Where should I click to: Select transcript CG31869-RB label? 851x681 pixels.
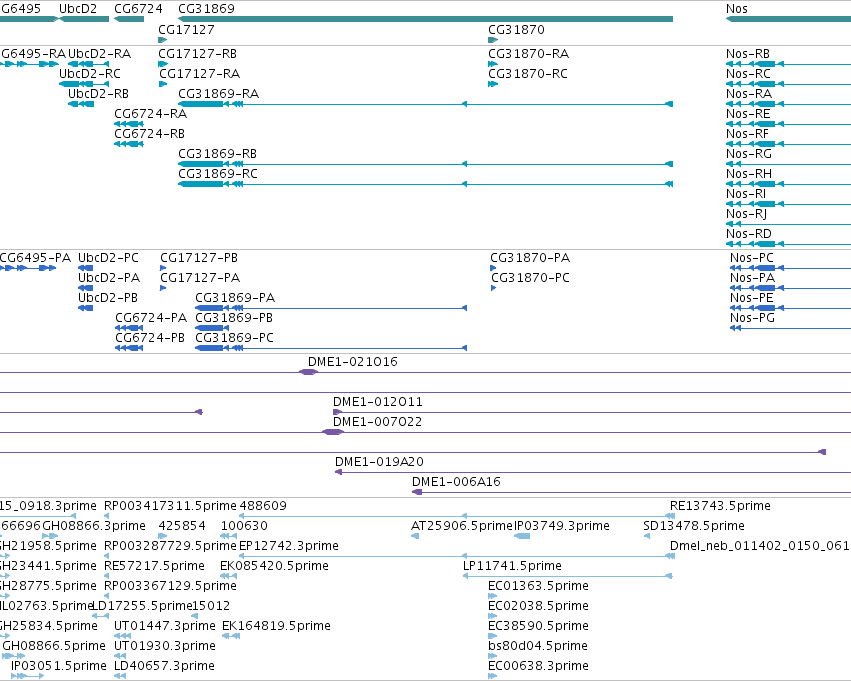(x=217, y=154)
